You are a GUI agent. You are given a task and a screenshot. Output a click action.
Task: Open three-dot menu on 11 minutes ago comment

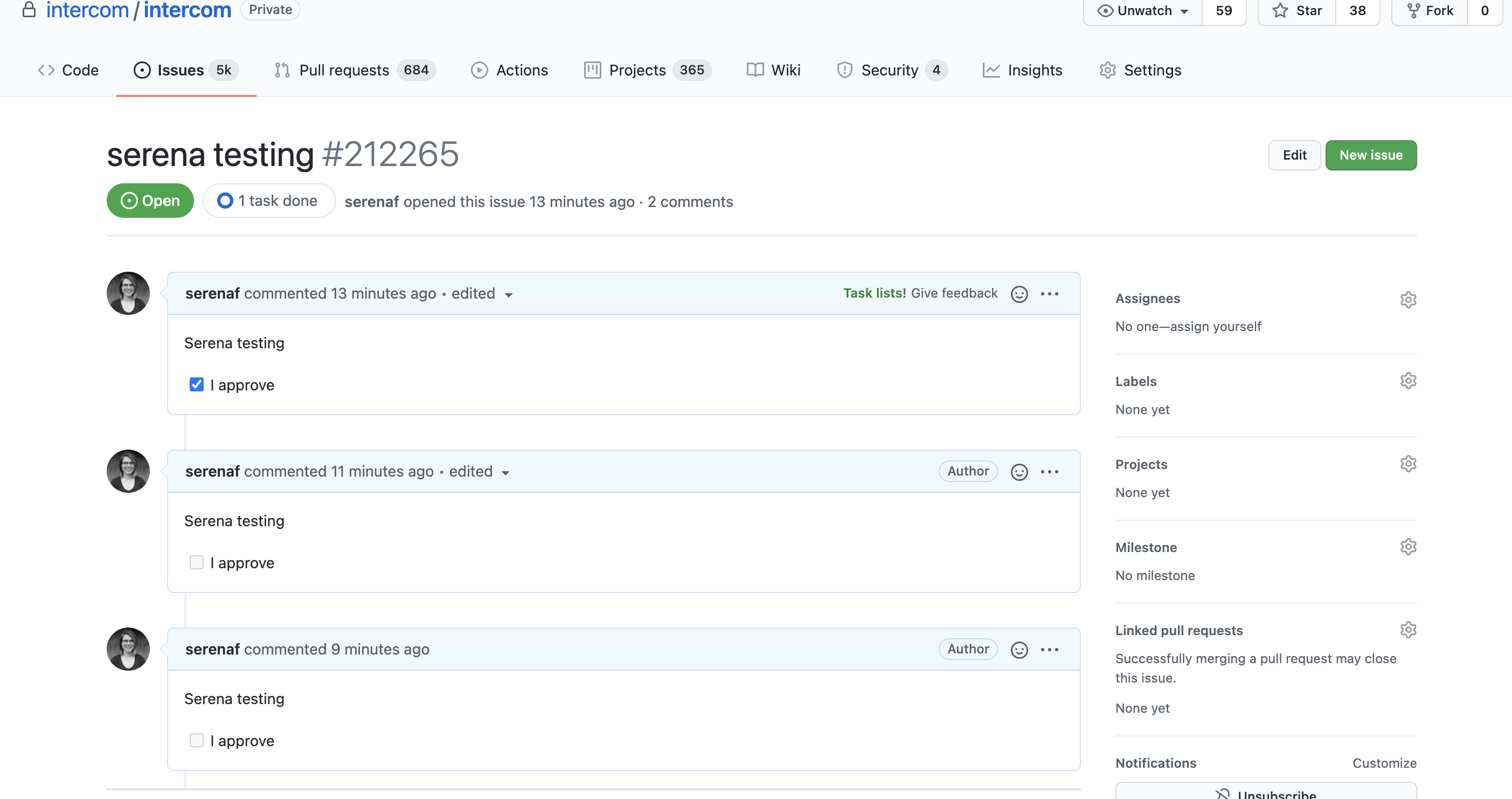tap(1050, 472)
